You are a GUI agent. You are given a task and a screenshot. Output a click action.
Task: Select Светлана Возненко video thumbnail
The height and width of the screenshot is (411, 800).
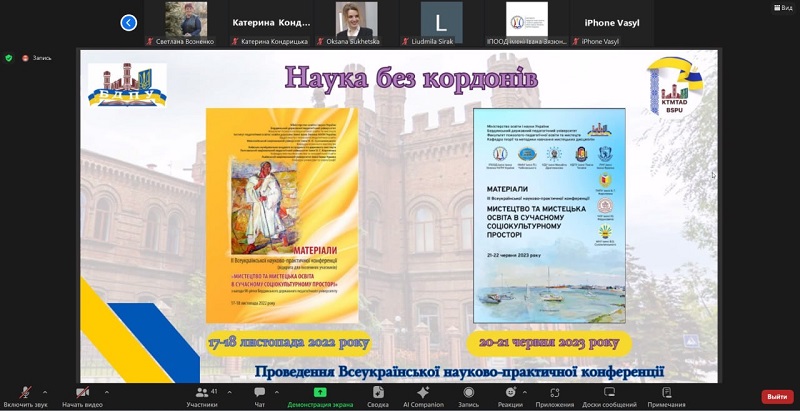[x=186, y=23]
